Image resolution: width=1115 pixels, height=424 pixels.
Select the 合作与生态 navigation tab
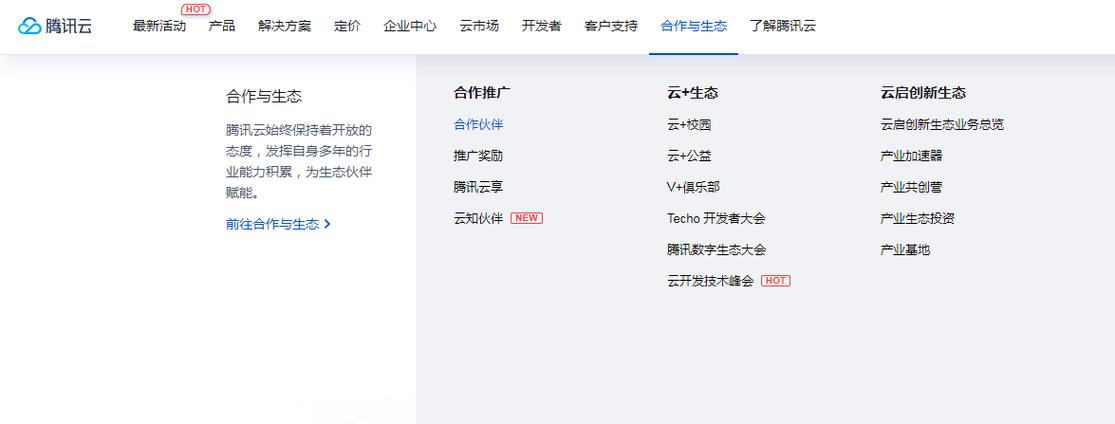point(693,26)
